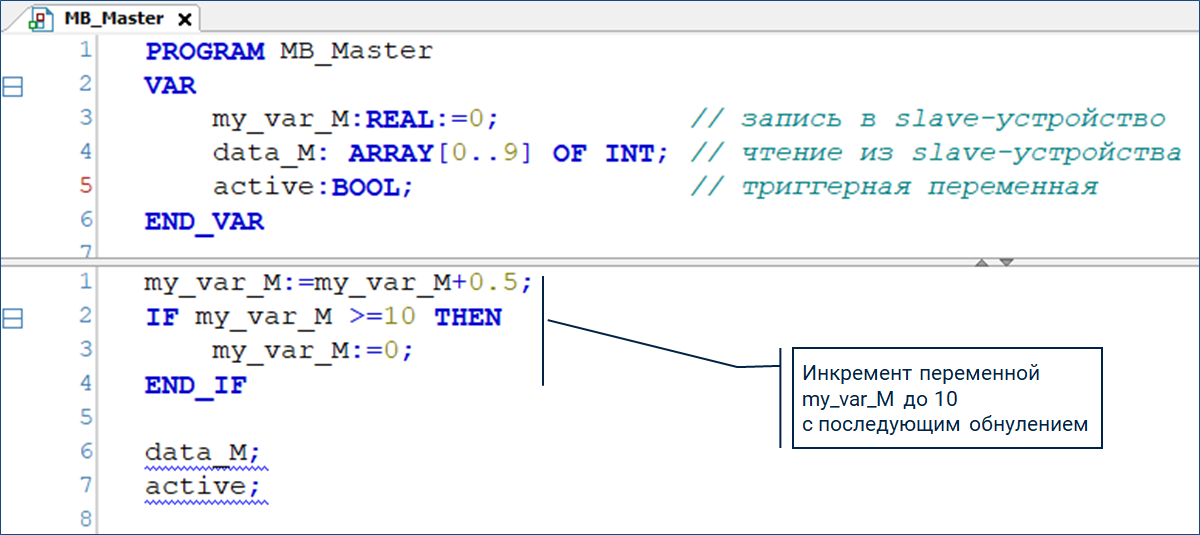Image resolution: width=1200 pixels, height=535 pixels.
Task: Click the down arrow on pane splitter
Action: pos(1006,263)
